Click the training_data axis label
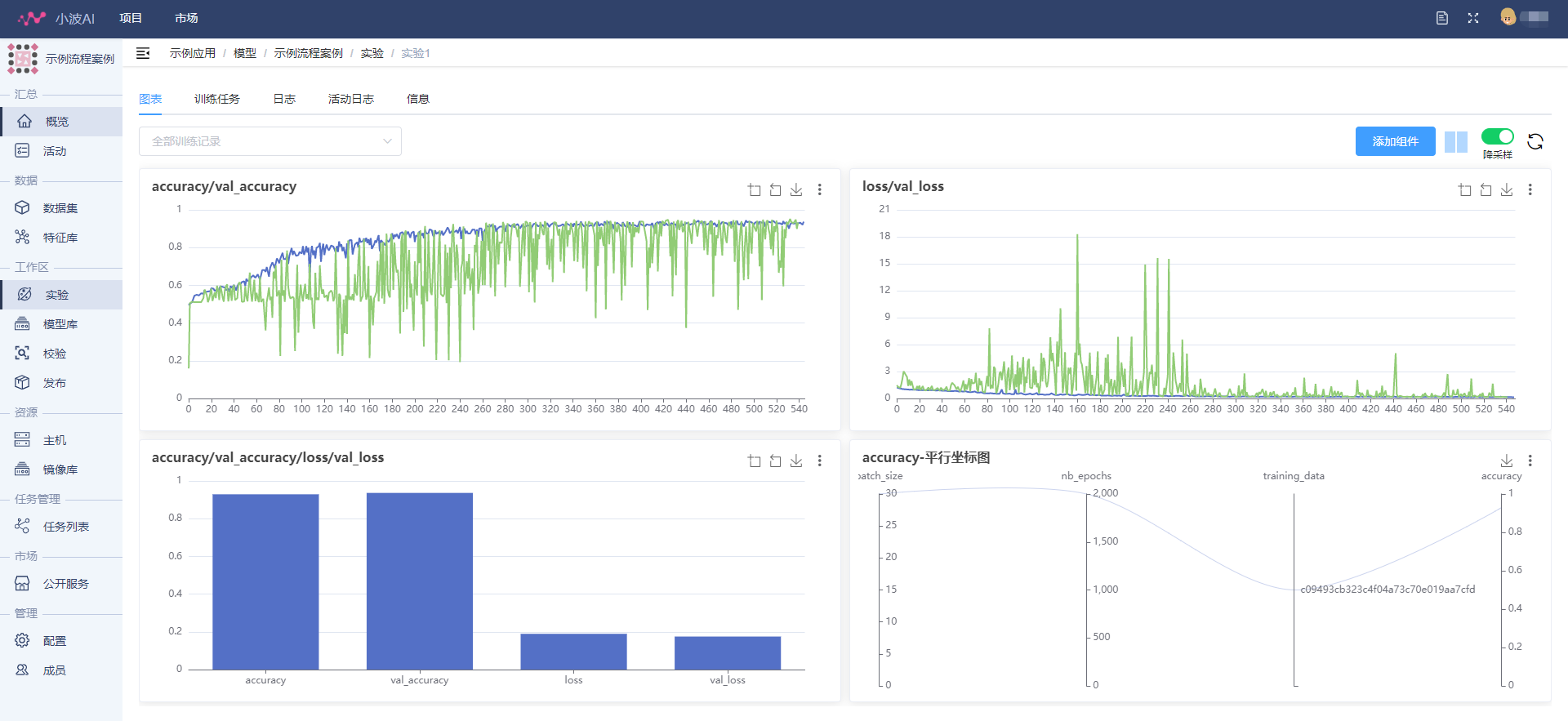The width and height of the screenshot is (1568, 721). 1294,476
